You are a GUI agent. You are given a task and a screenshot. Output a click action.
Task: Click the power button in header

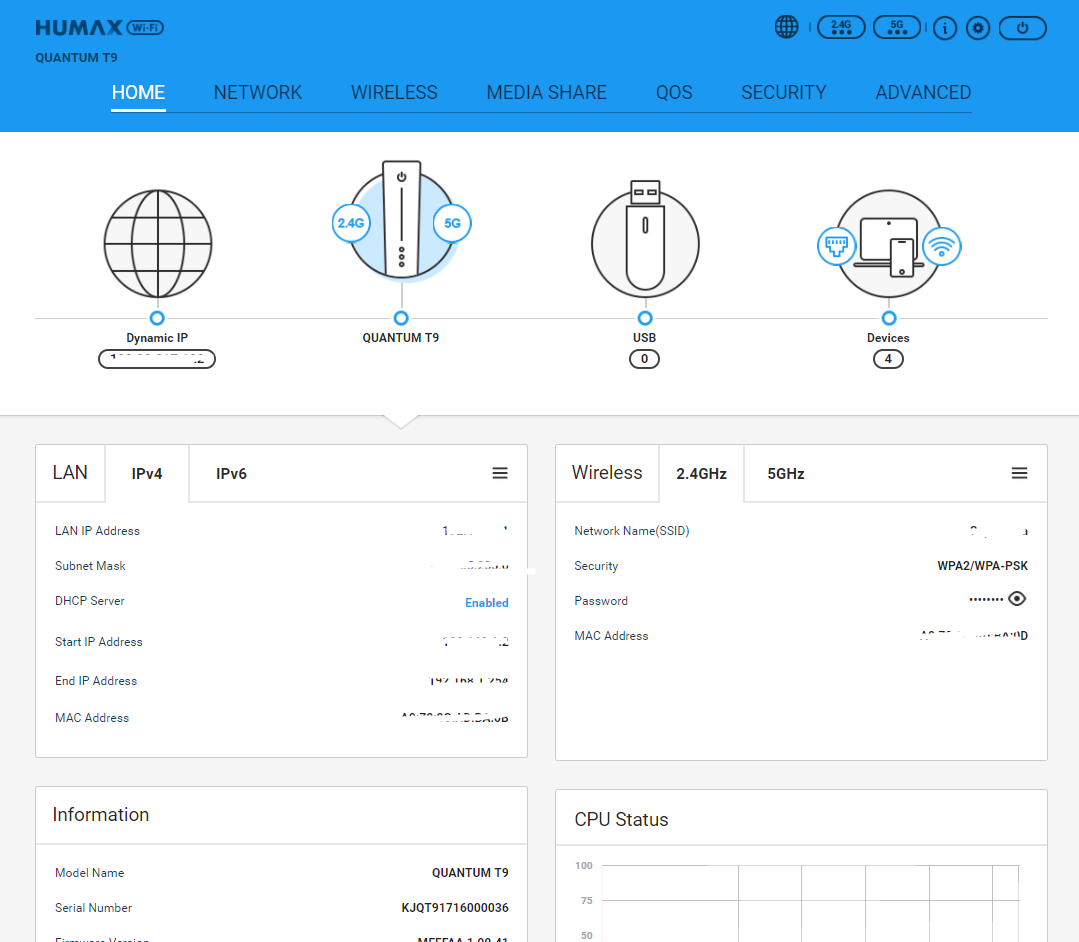click(1023, 28)
